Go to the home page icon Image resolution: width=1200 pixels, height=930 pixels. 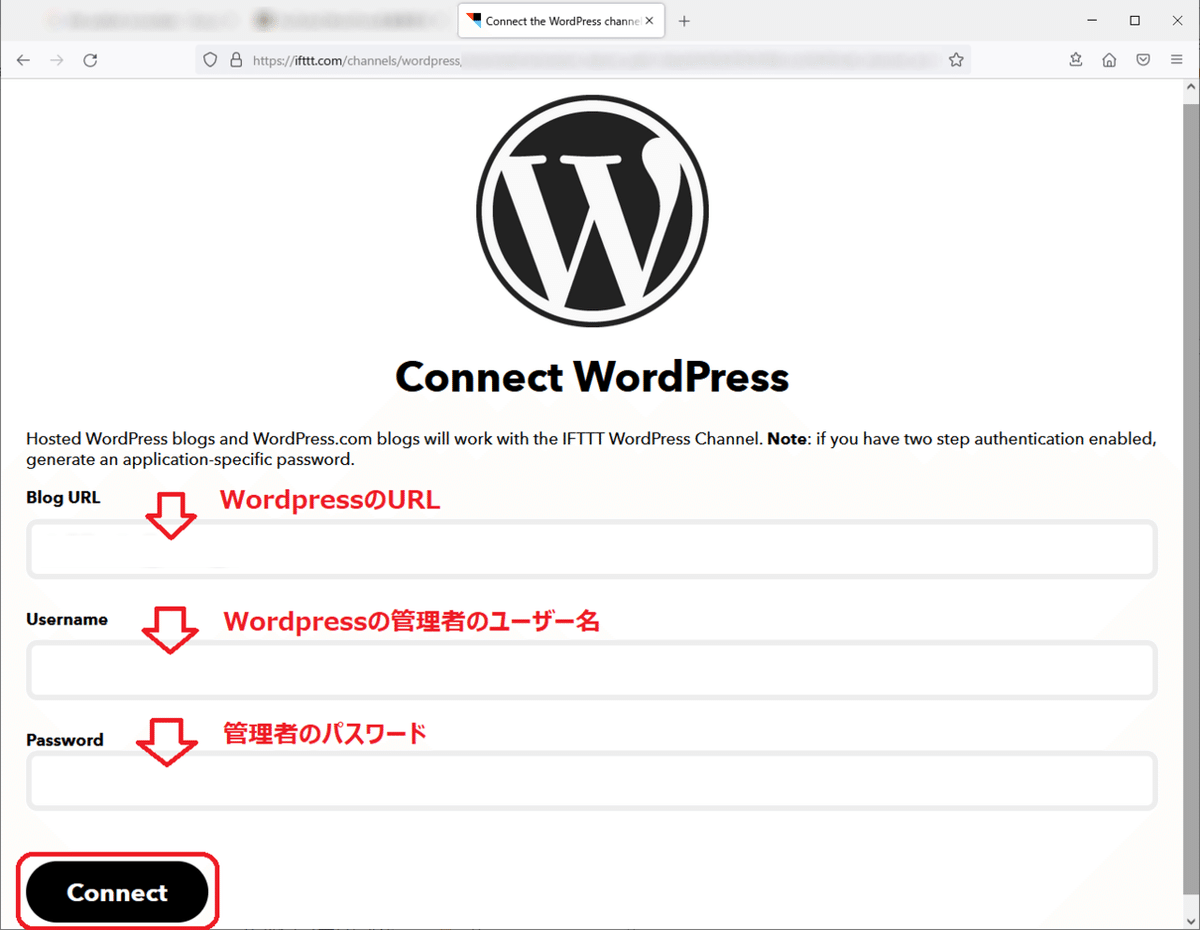(1109, 60)
